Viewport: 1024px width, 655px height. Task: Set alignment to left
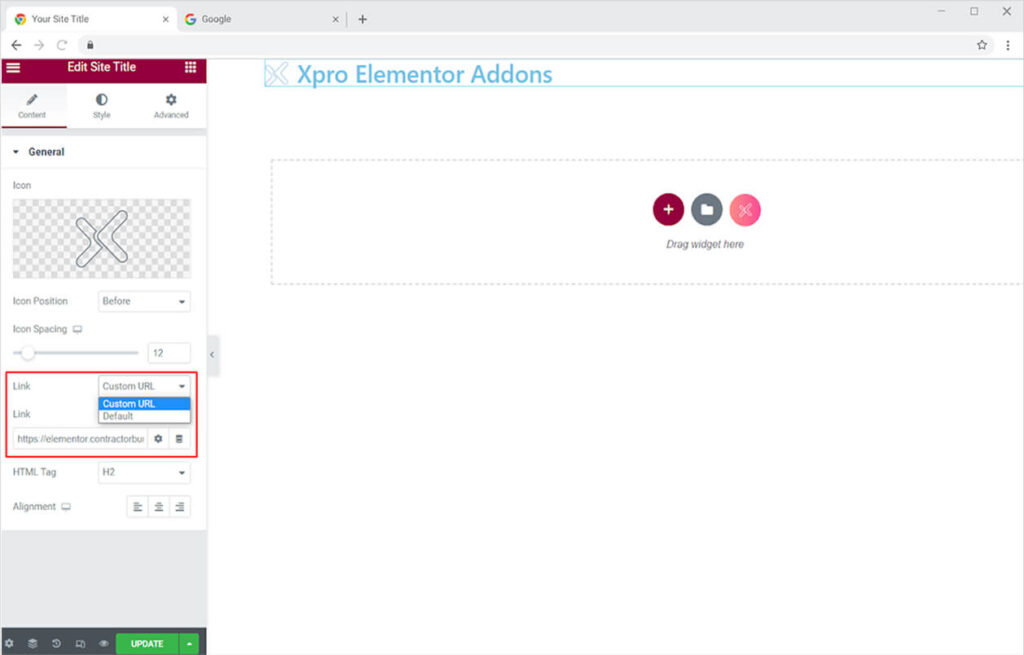137,507
